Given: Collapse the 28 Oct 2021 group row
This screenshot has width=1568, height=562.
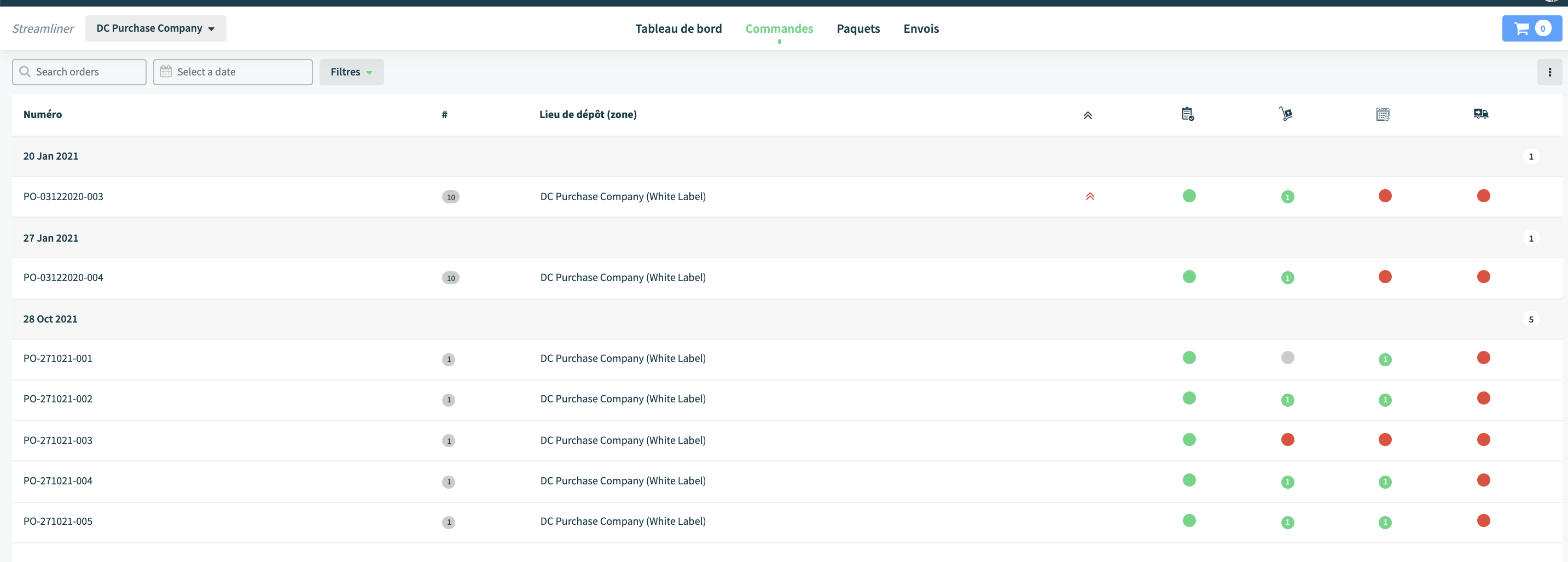Looking at the screenshot, I should click(787, 319).
